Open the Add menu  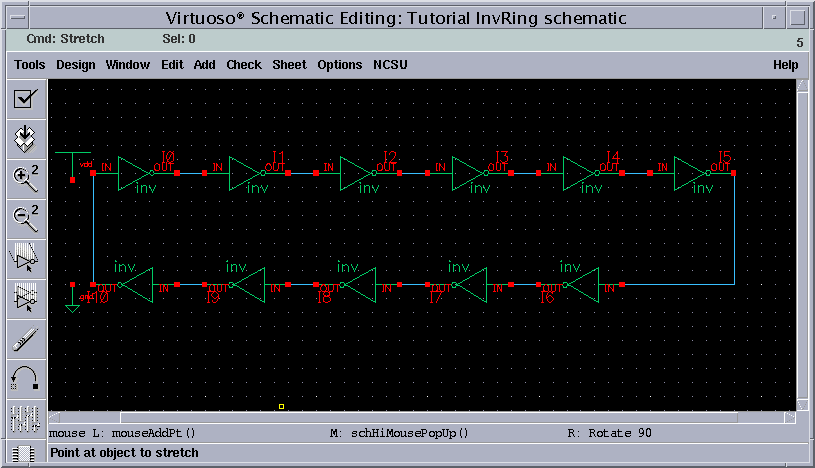point(204,65)
